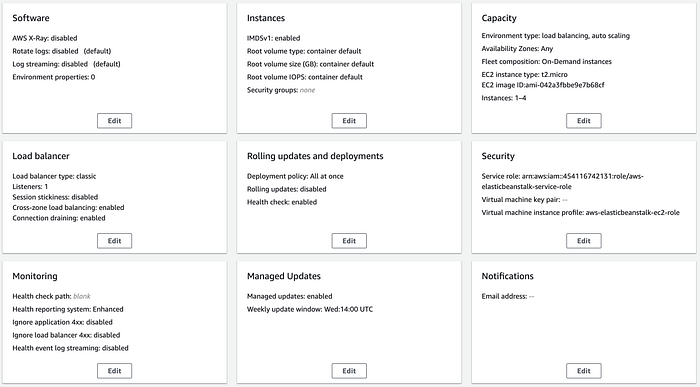Edit the Monitoring configuration

pyautogui.click(x=114, y=370)
